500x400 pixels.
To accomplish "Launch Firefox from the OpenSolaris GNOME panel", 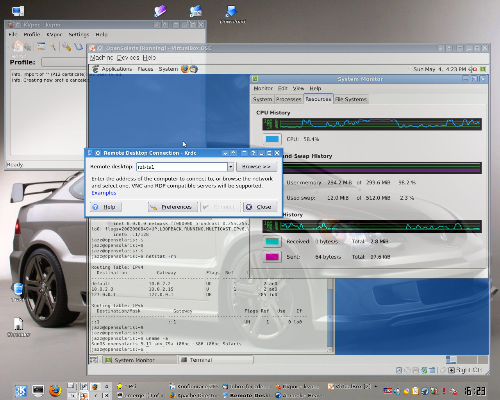I will tap(185, 69).
